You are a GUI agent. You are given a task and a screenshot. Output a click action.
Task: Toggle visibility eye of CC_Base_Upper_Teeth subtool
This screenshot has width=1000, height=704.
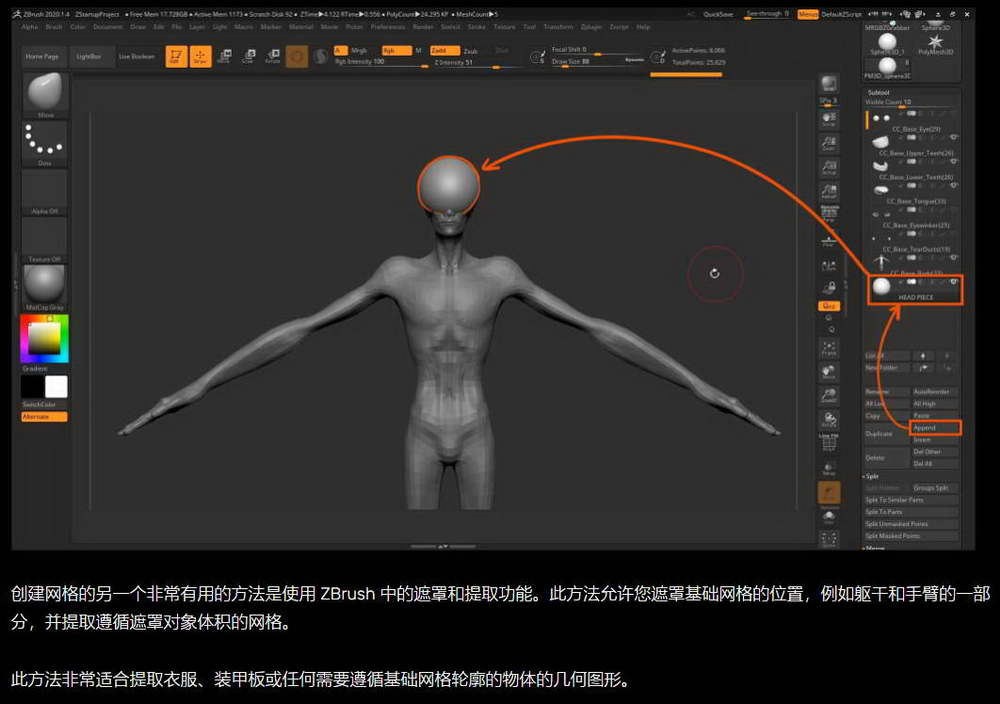pos(953,137)
